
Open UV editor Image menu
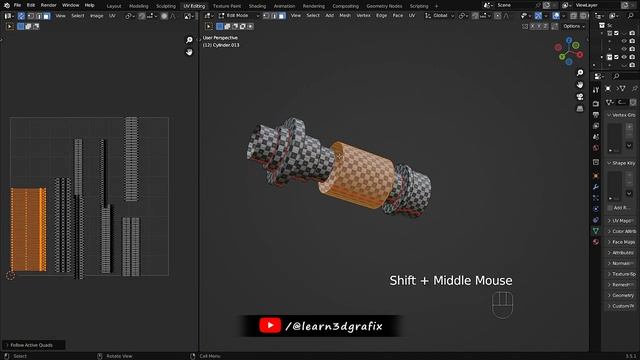point(96,16)
